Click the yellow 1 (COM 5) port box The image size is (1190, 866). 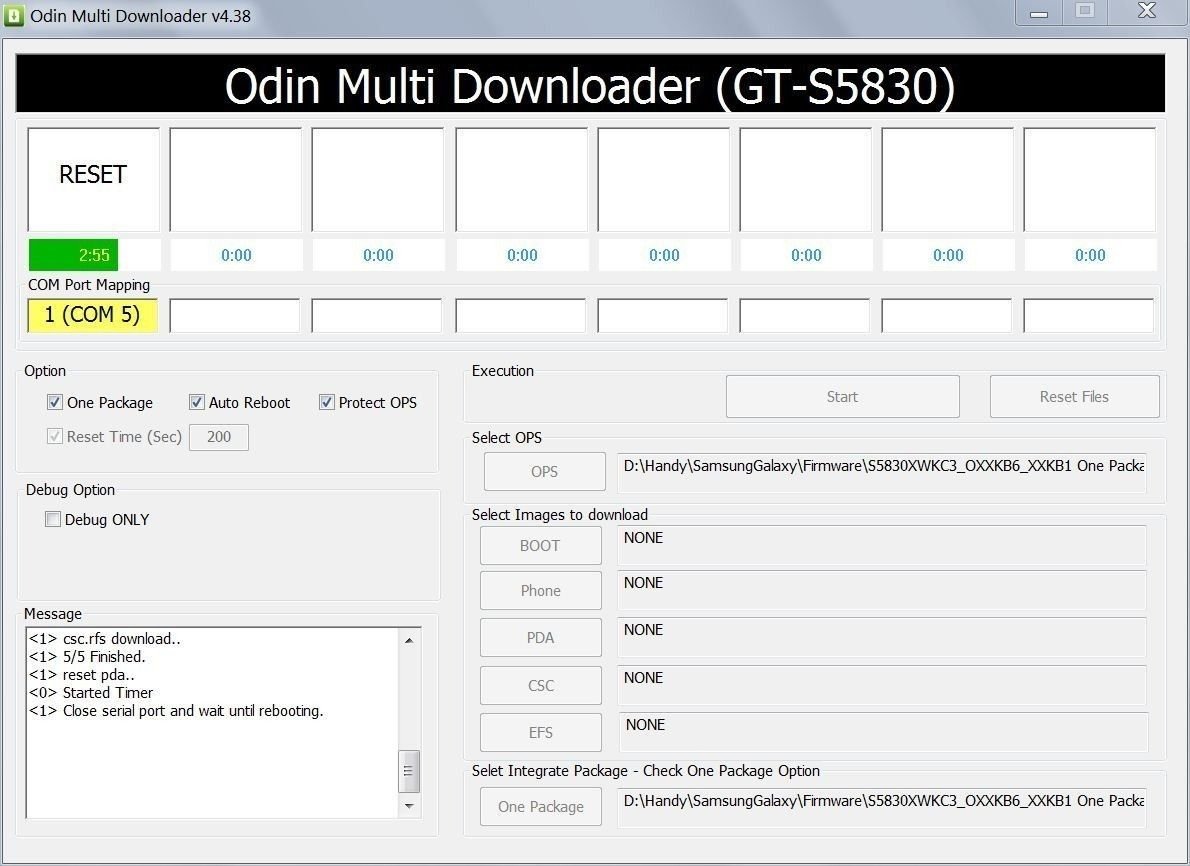pyautogui.click(x=93, y=315)
